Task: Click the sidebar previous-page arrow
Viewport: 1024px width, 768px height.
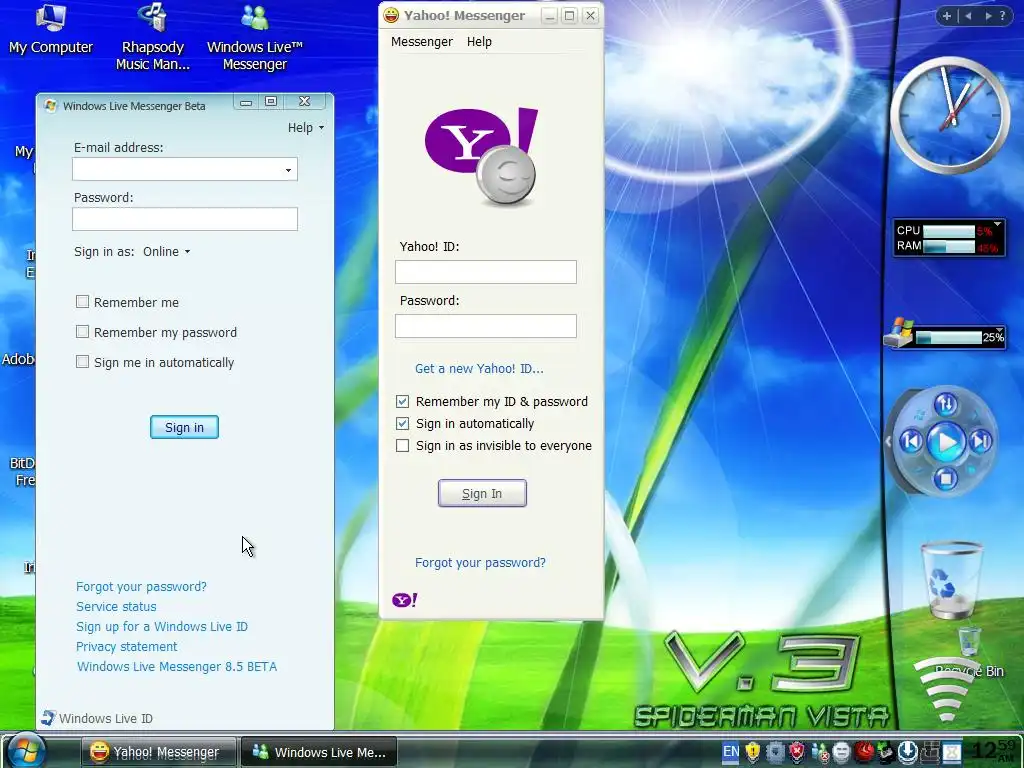Action: (x=968, y=16)
